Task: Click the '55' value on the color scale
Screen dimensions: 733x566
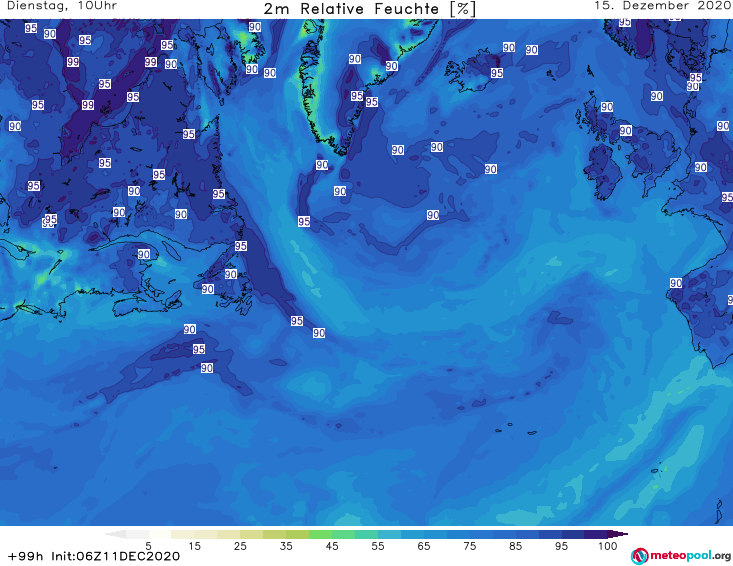Action: tap(378, 546)
